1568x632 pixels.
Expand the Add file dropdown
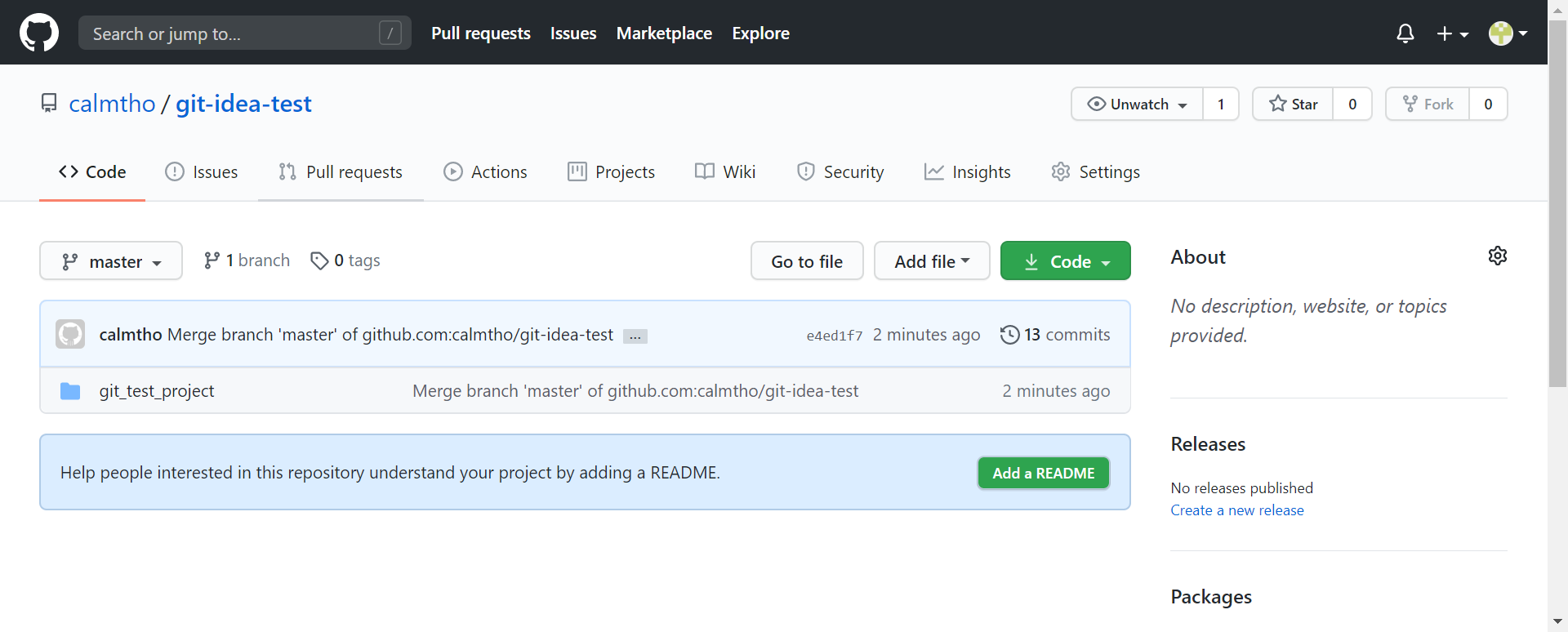coord(932,260)
